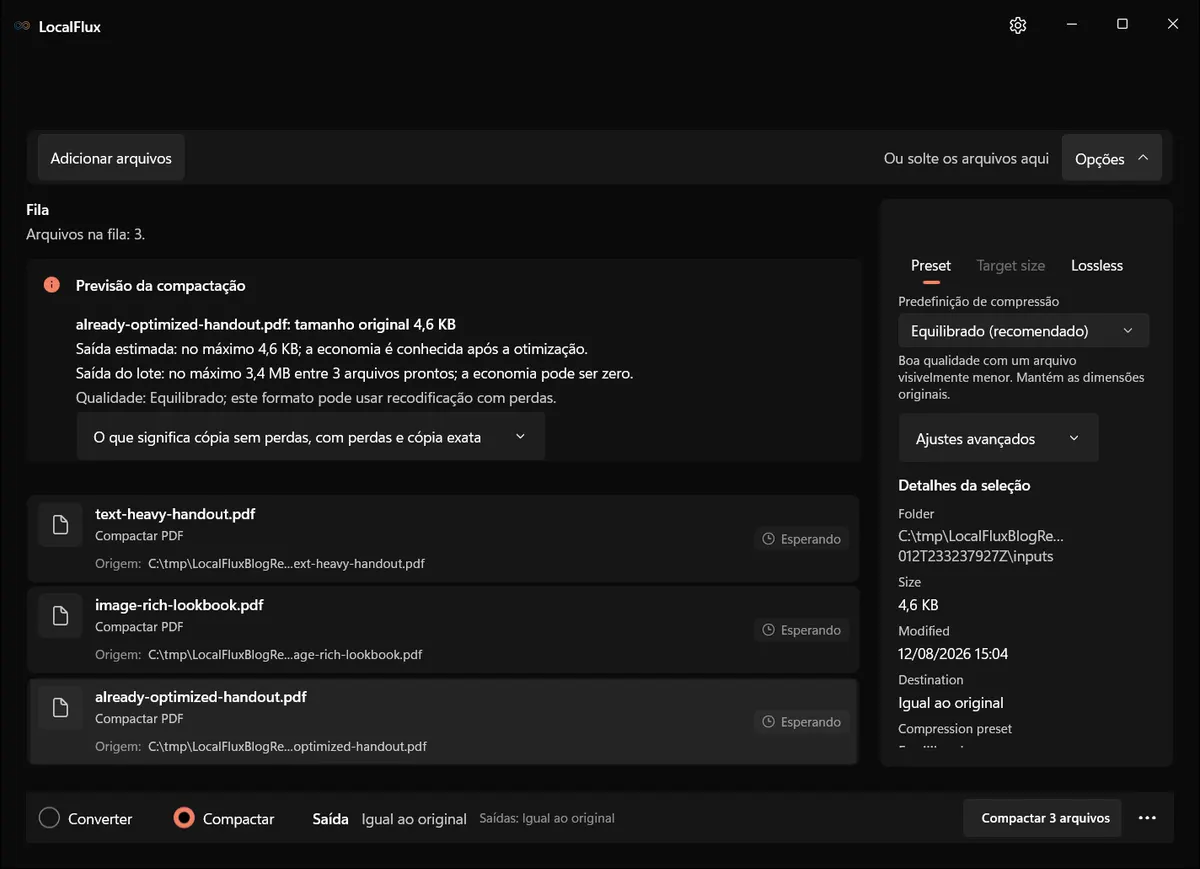The width and height of the screenshot is (1200, 869).
Task: Open the settings gear icon
Action: click(1018, 25)
